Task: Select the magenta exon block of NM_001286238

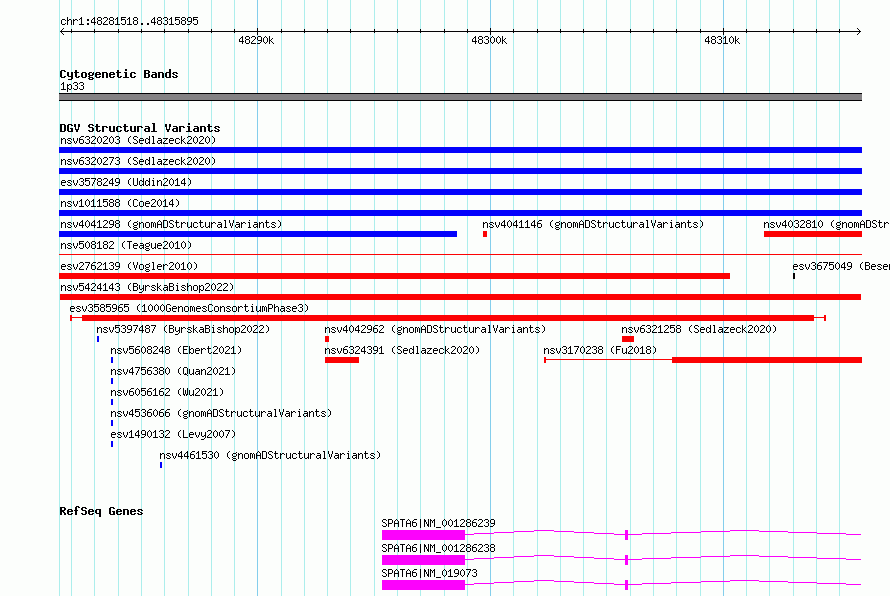Action: point(423,560)
